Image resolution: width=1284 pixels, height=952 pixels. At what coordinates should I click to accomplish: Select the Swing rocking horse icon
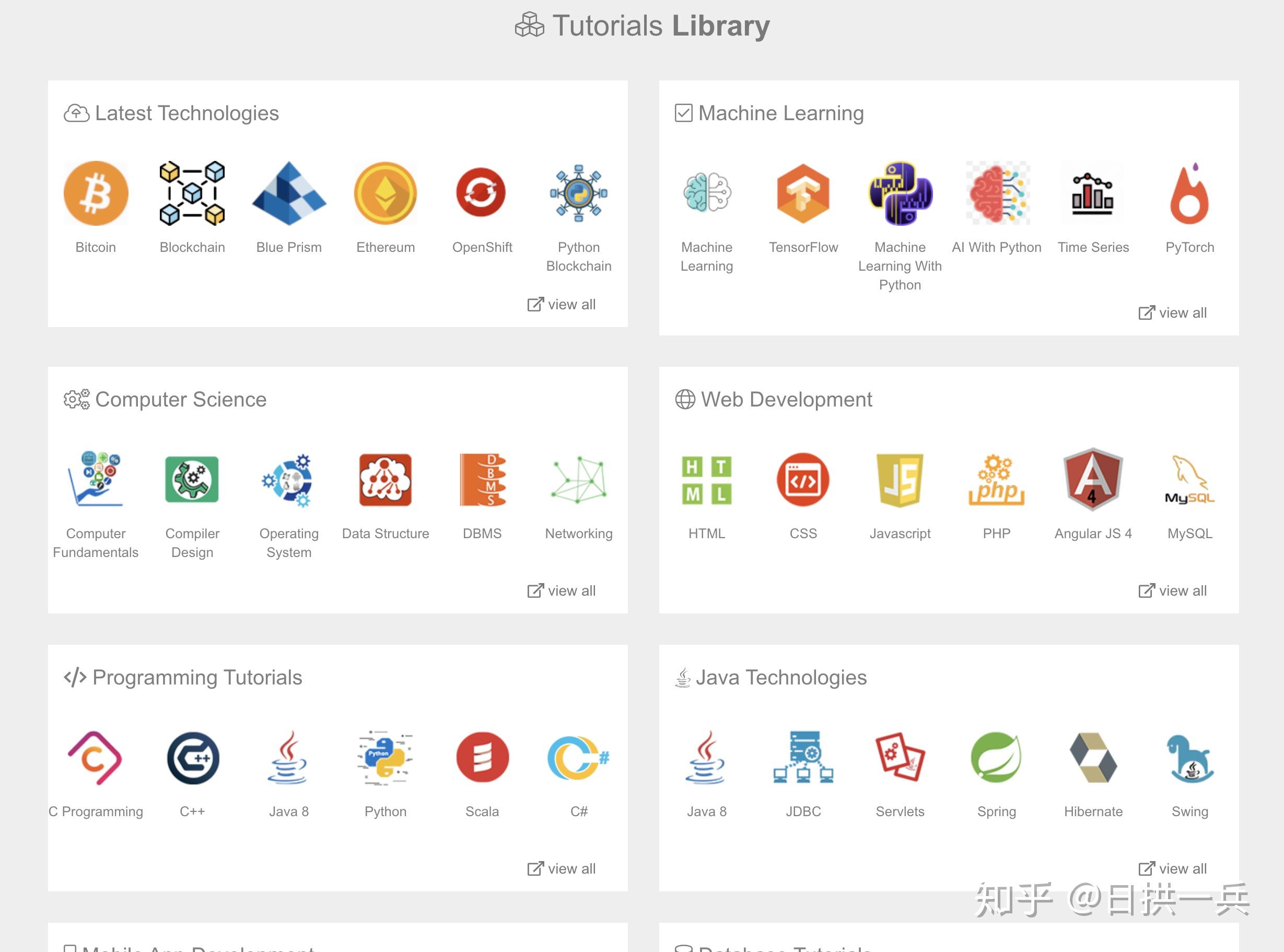[1190, 758]
